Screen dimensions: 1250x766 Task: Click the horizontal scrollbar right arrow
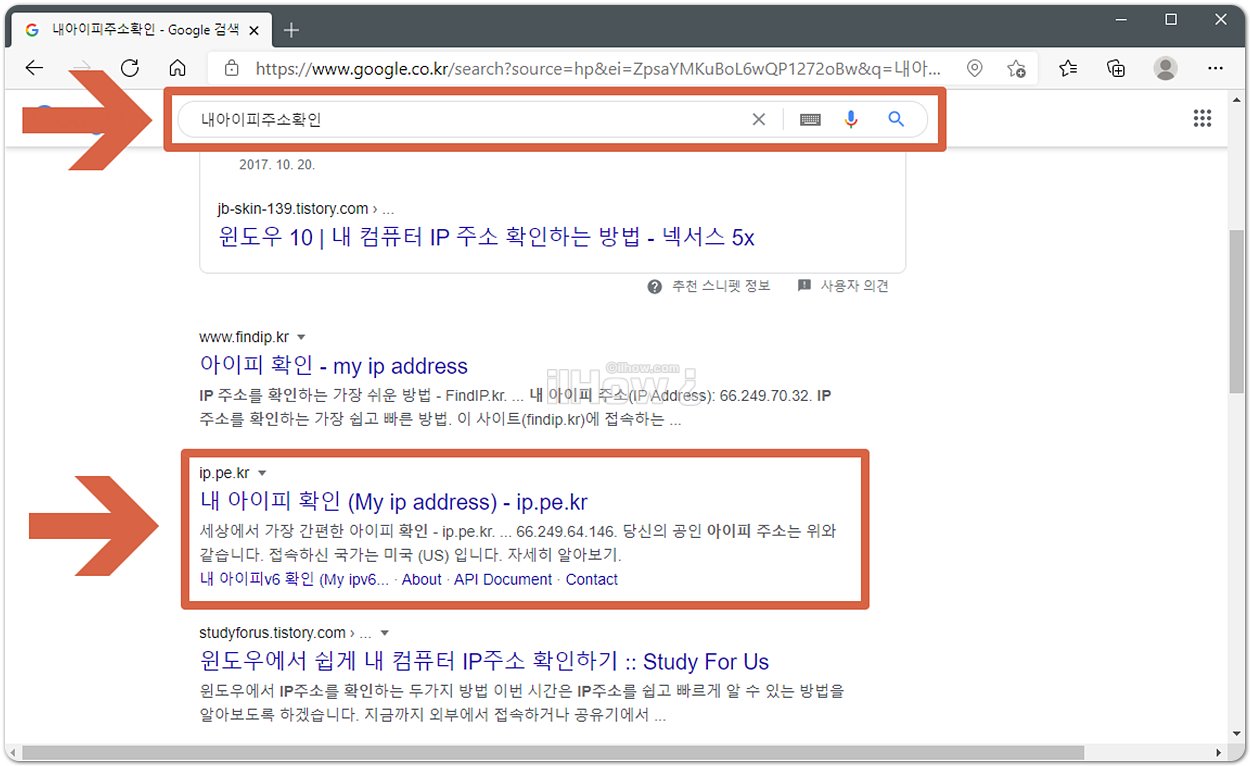pyautogui.click(x=1219, y=752)
